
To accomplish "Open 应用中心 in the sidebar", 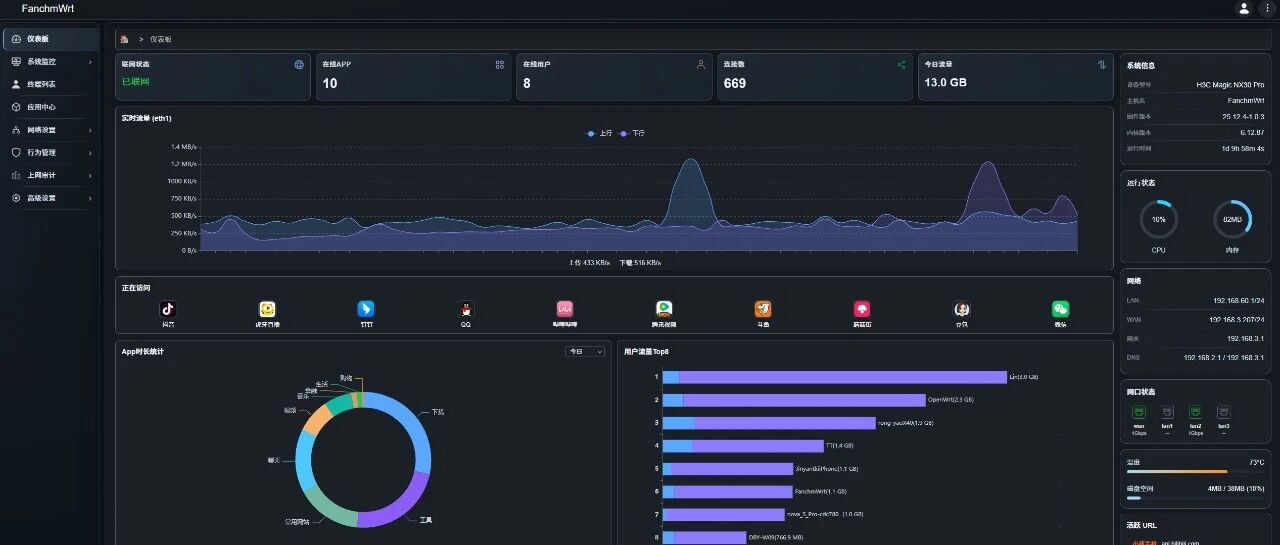I will 52,107.
